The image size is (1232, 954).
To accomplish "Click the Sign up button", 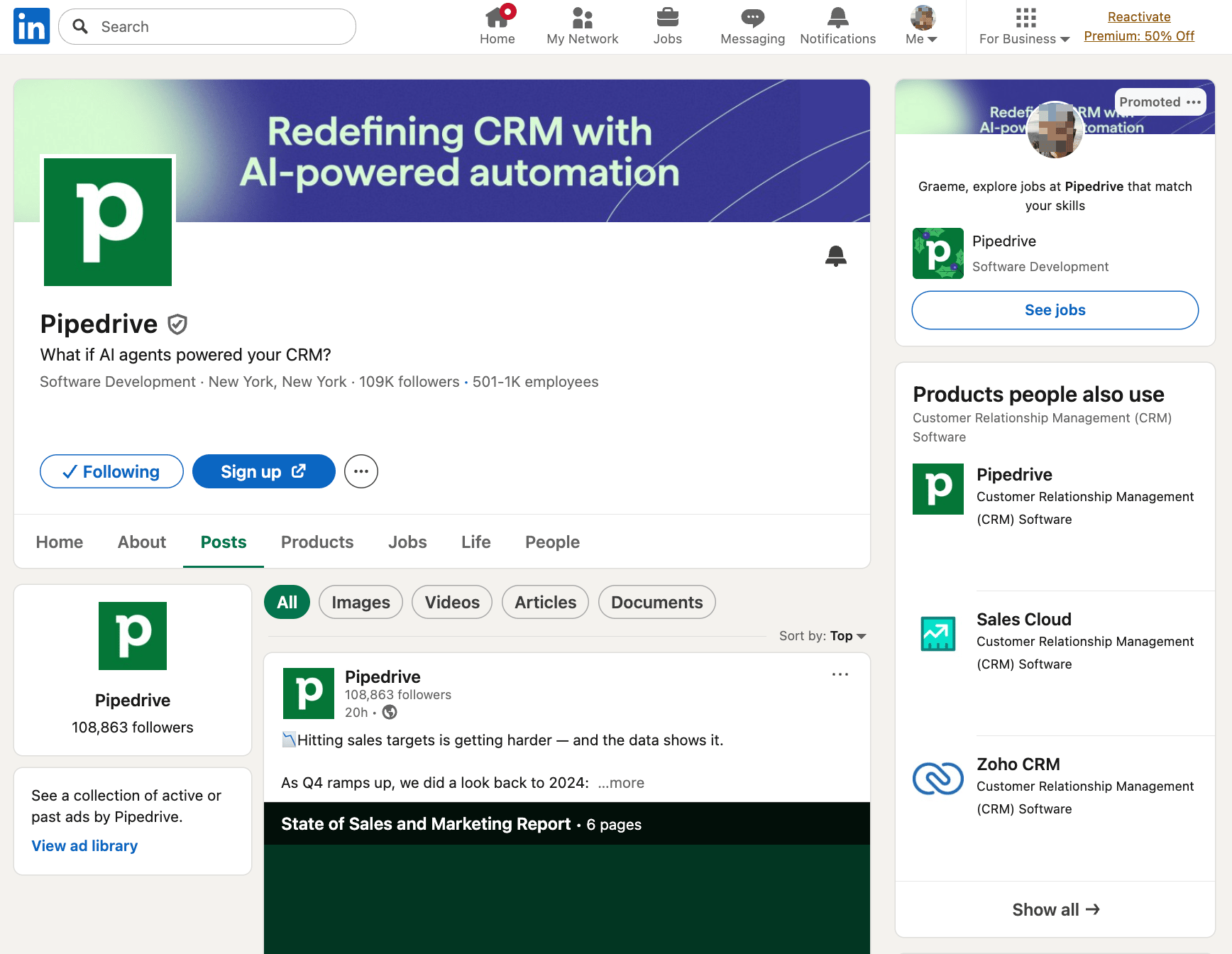I will pyautogui.click(x=263, y=471).
